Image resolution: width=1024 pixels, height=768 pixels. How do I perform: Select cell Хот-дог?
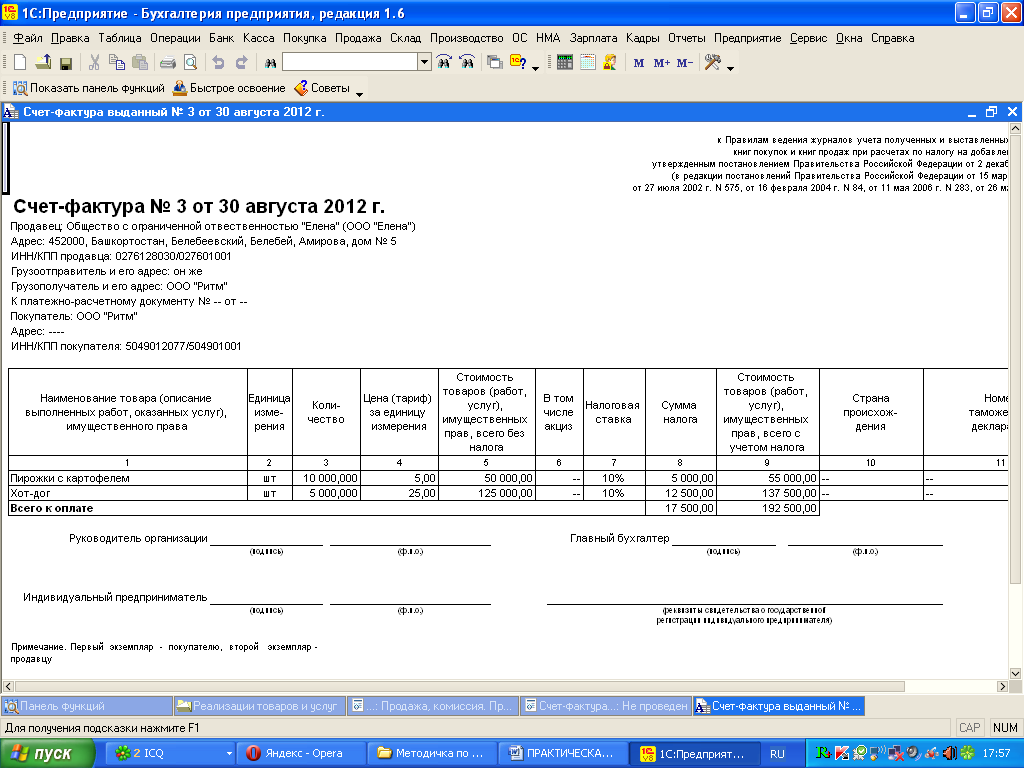pos(128,493)
